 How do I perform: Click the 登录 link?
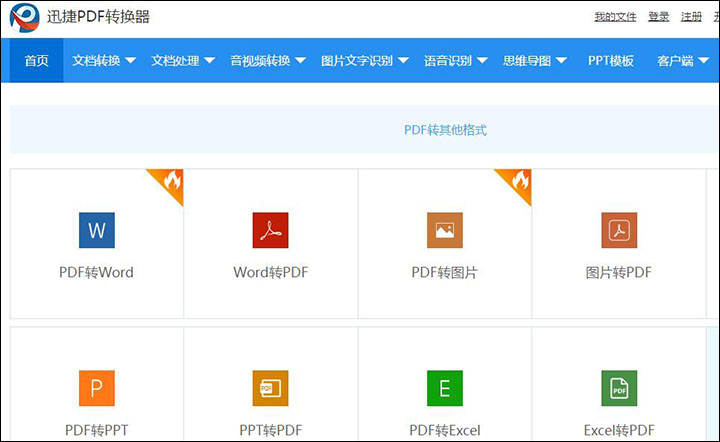pos(658,17)
